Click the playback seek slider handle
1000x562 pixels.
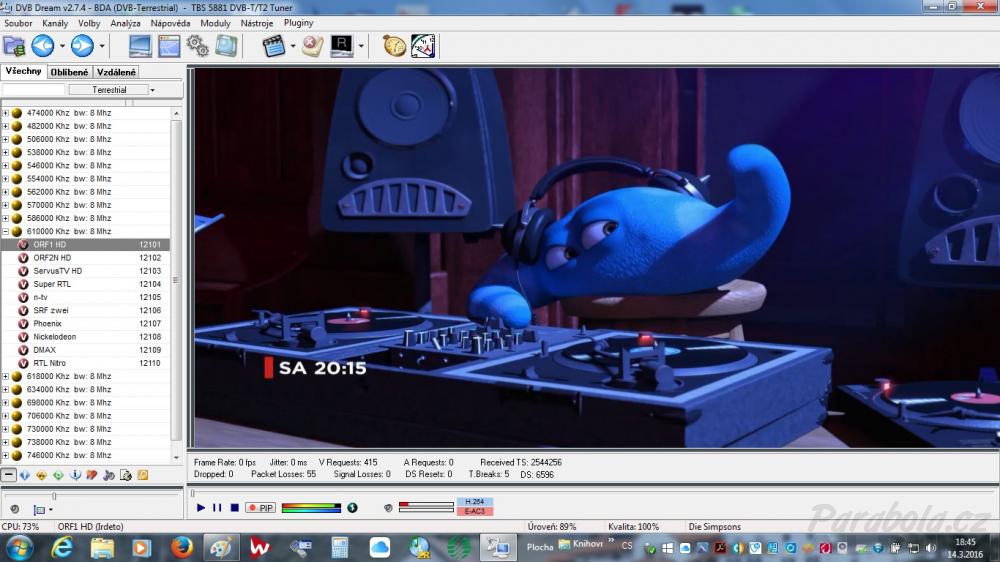(192, 493)
